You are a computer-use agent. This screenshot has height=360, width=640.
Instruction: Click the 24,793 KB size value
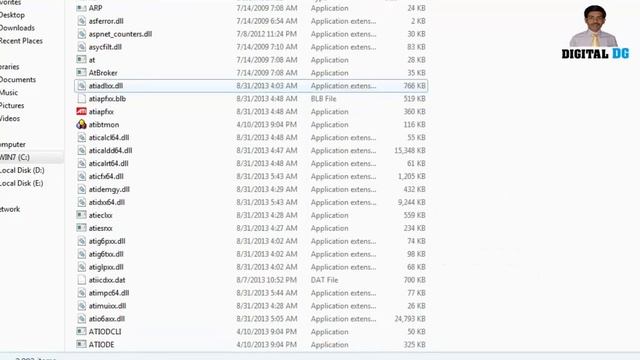click(x=410, y=319)
